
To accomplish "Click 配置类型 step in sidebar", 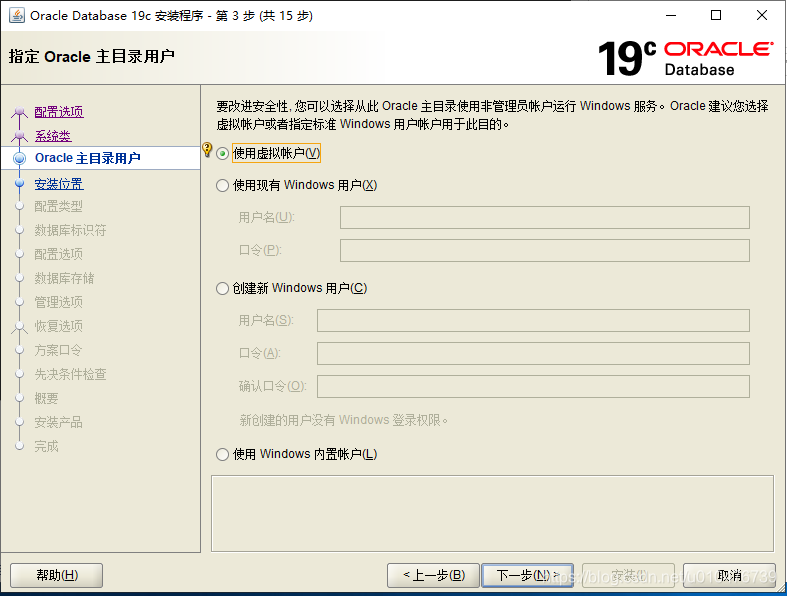I will [58, 206].
